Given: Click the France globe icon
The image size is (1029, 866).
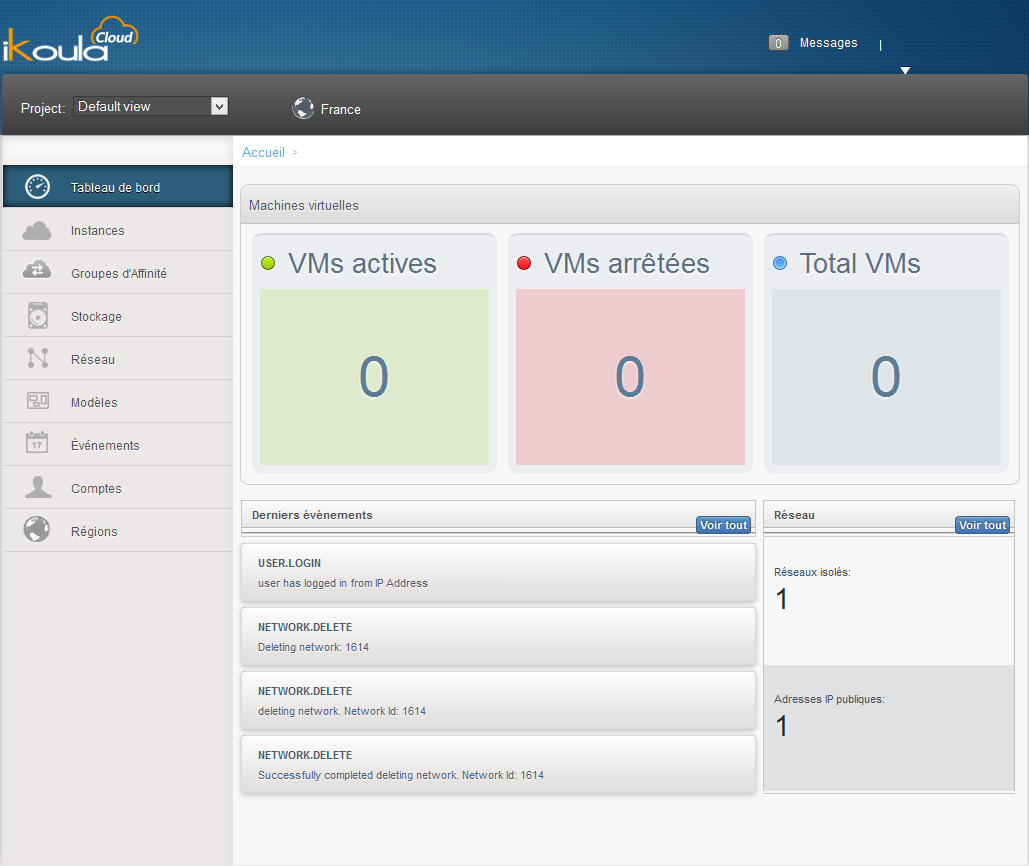Looking at the screenshot, I should [x=303, y=108].
